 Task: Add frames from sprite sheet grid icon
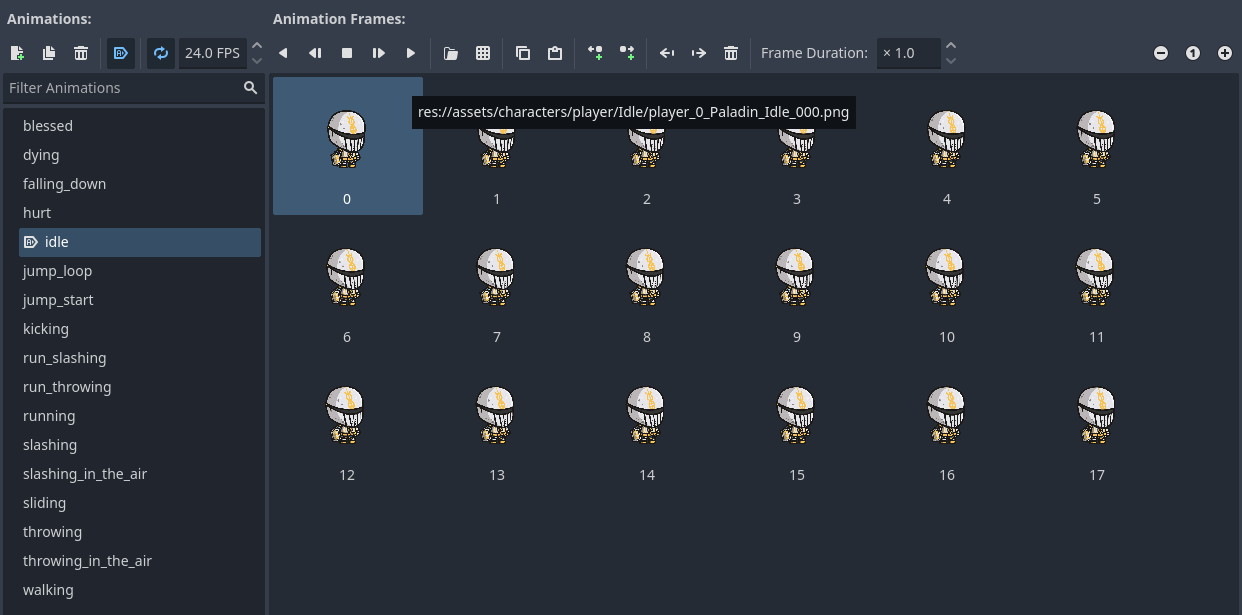coord(483,53)
